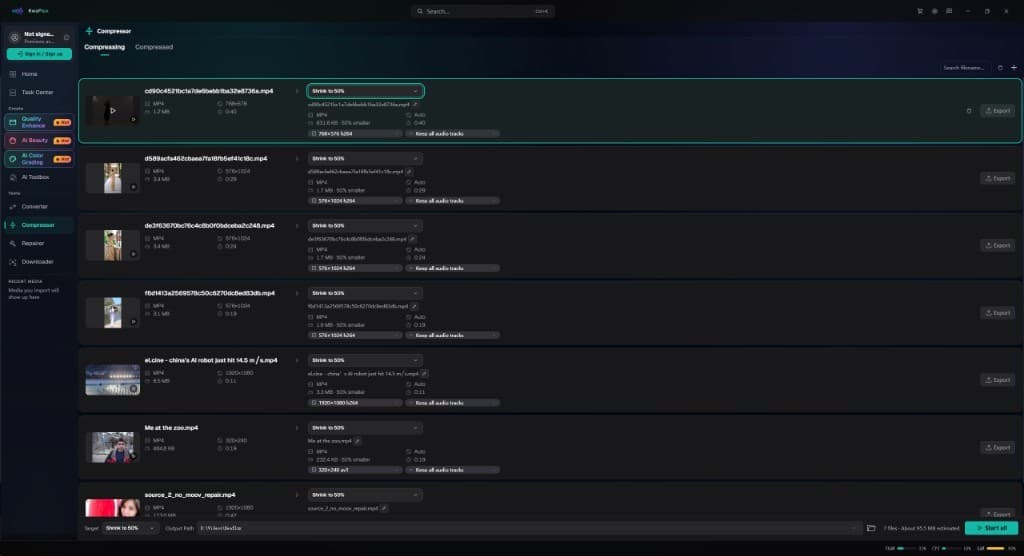This screenshot has height=556, width=1024.
Task: Browse output folder icon
Action: click(871, 528)
